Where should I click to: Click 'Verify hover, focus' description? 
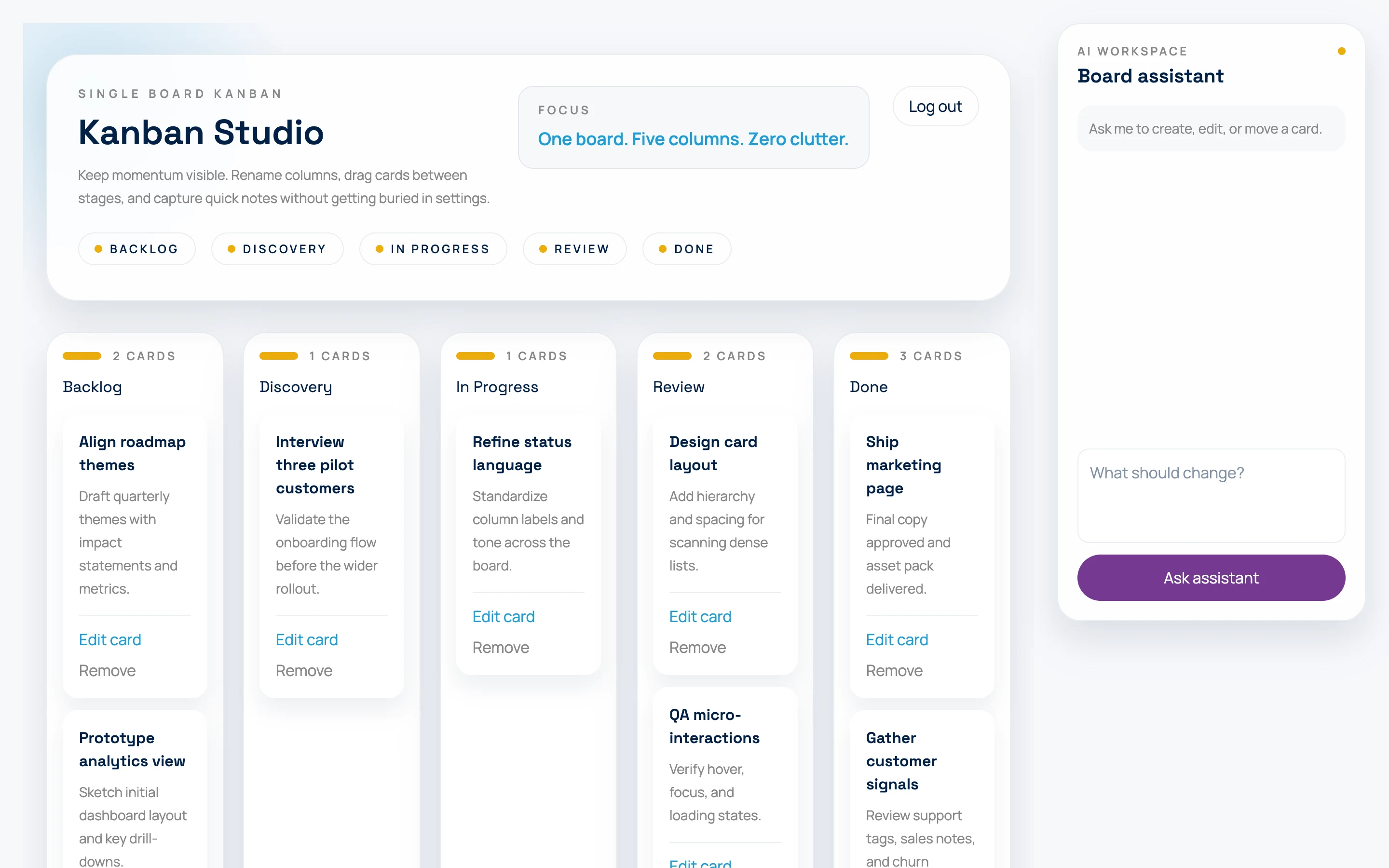715,792
